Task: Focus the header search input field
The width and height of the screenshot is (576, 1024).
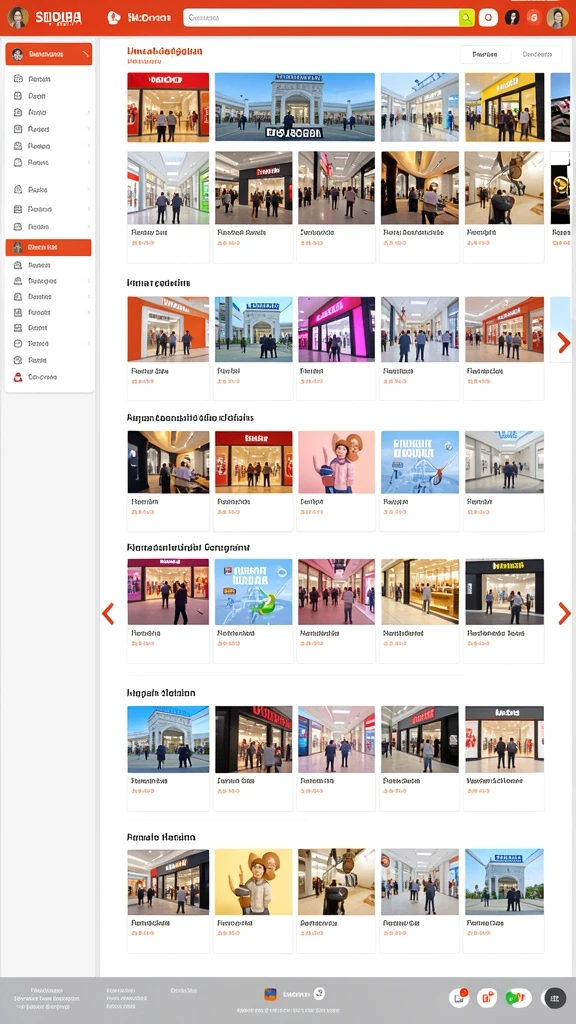Action: click(321, 18)
